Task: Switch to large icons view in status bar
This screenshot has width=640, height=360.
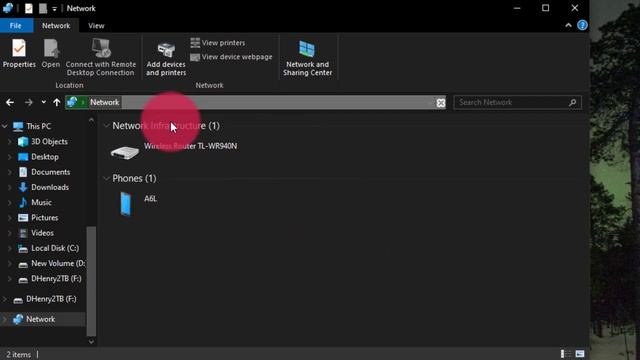Action: pyautogui.click(x=580, y=354)
